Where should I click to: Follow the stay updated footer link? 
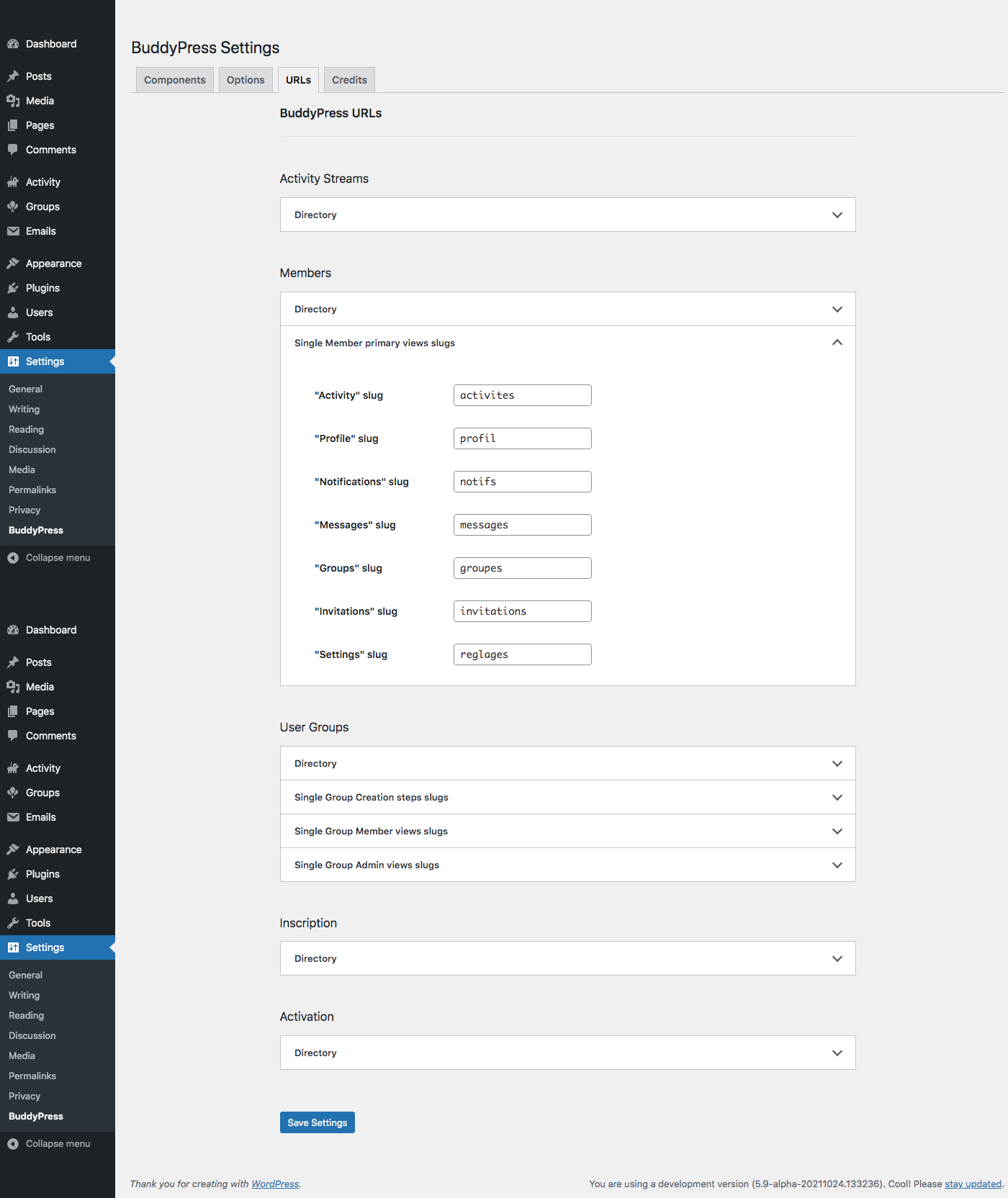tap(973, 1184)
